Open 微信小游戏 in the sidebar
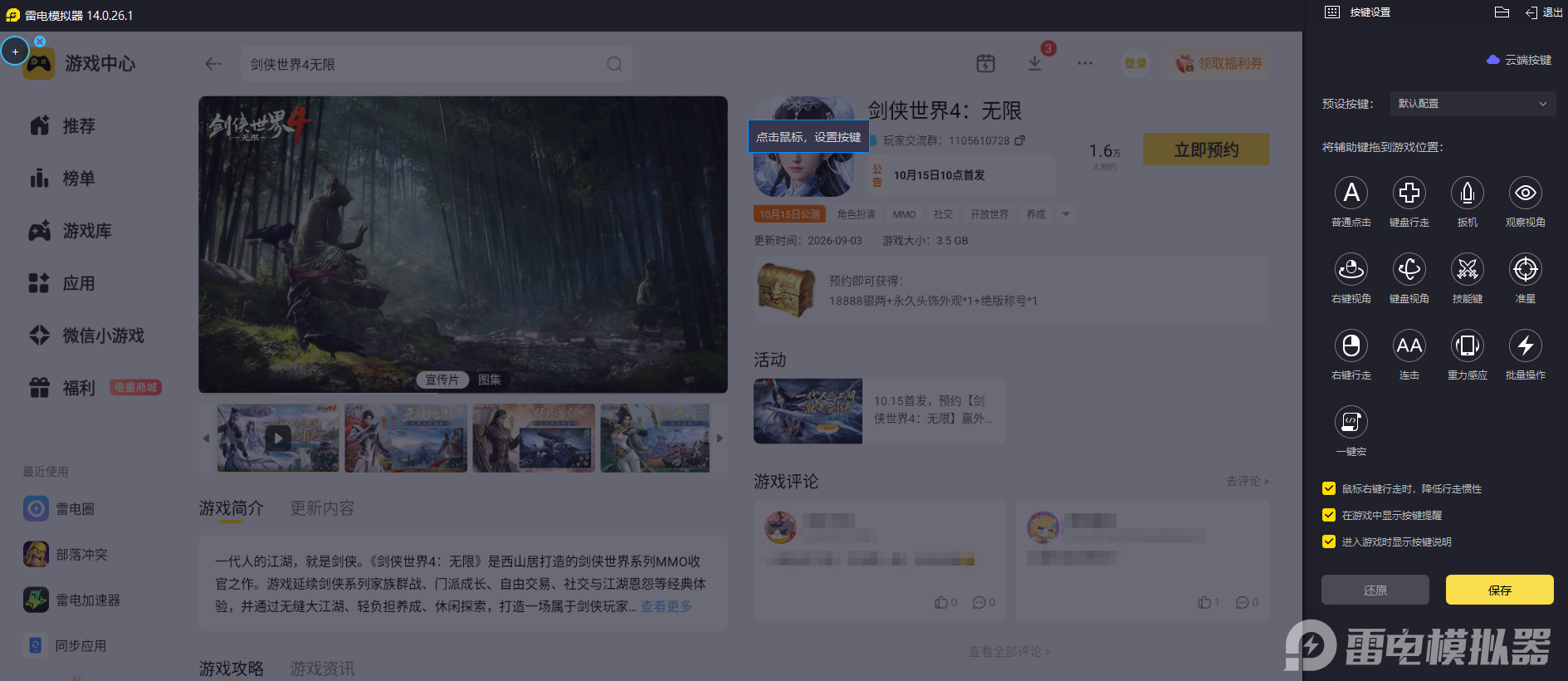The width and height of the screenshot is (1568, 681). tap(86, 335)
